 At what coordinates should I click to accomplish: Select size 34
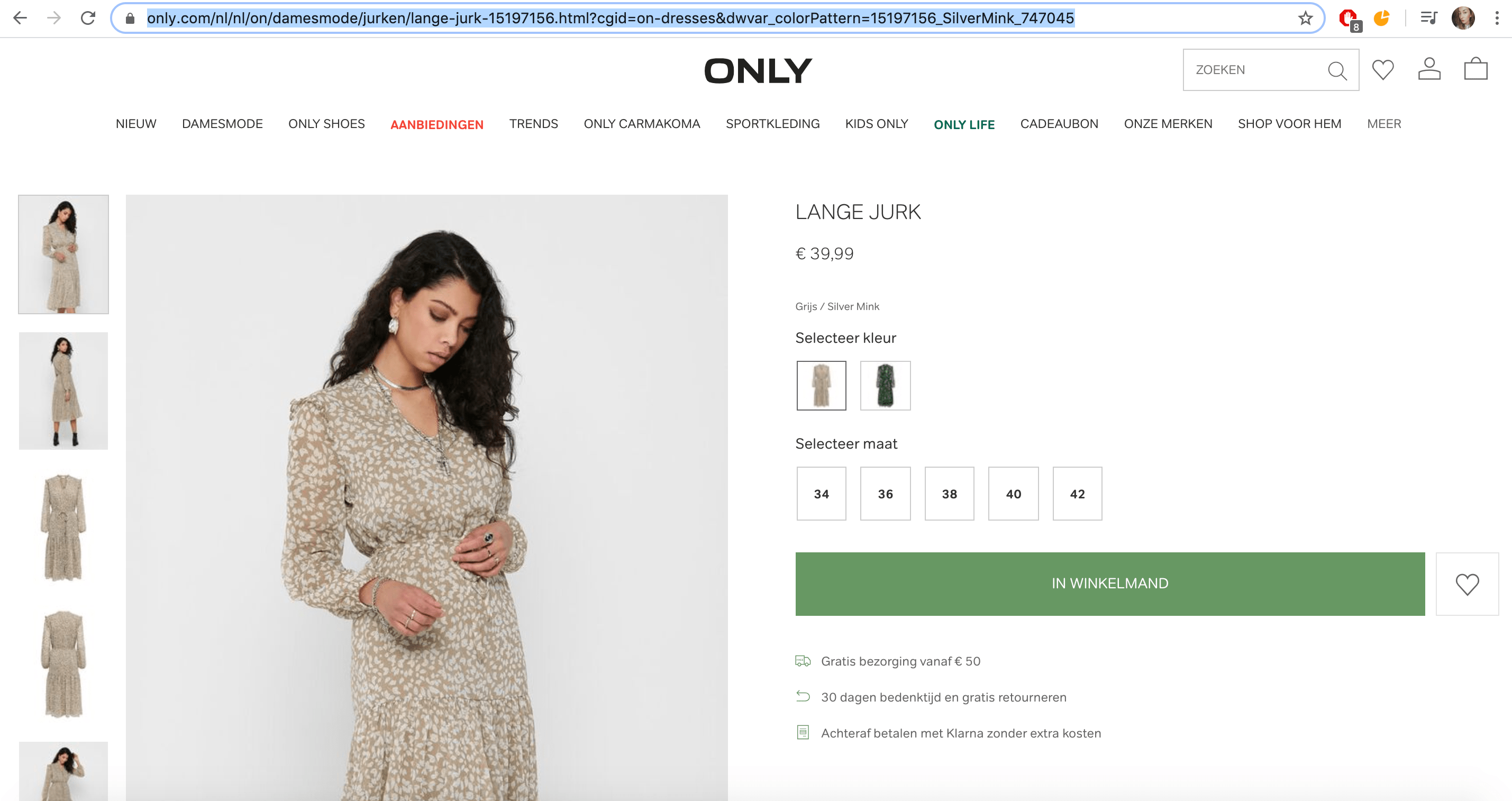(x=821, y=494)
